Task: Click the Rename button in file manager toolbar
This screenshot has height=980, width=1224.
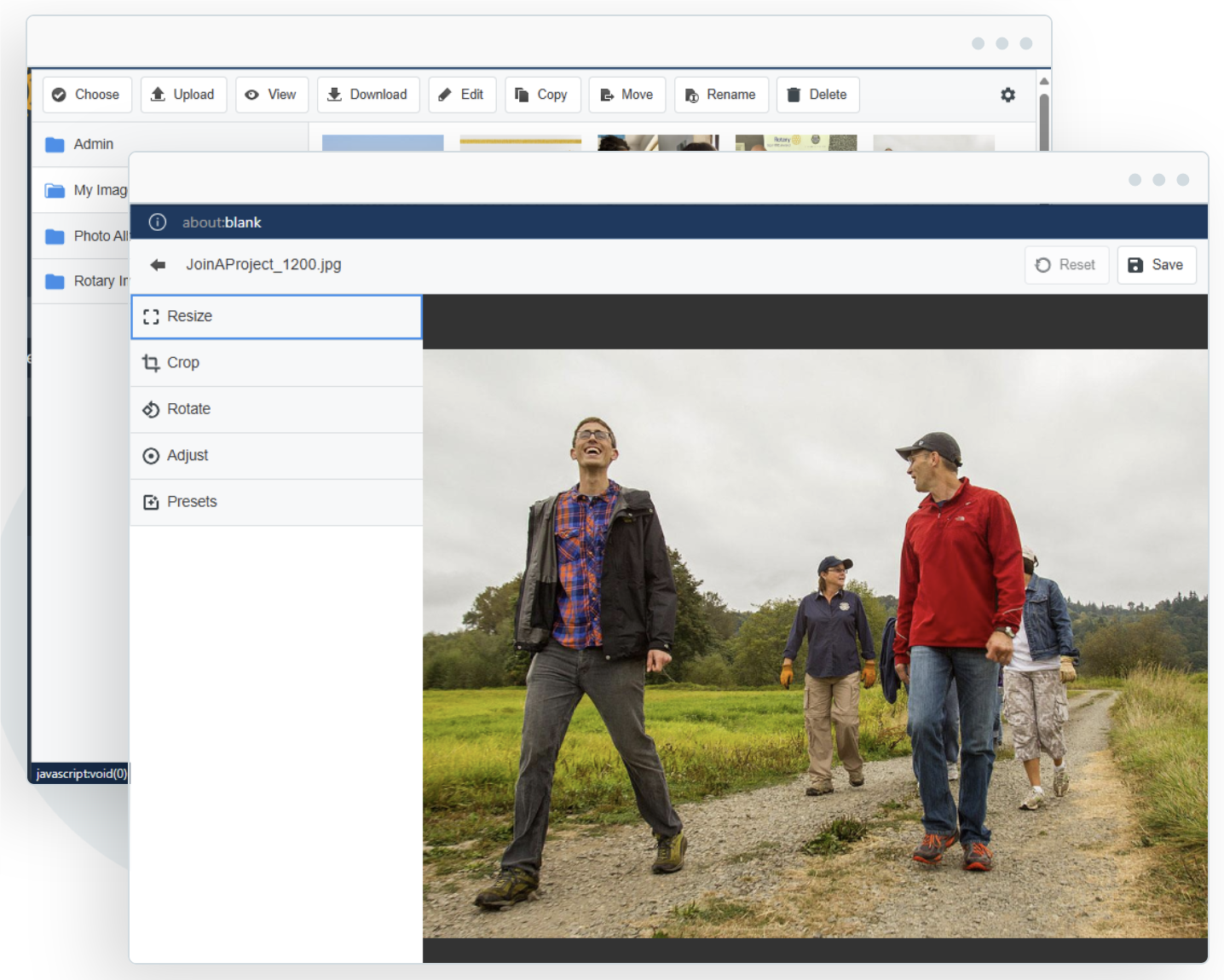Action: [x=721, y=95]
